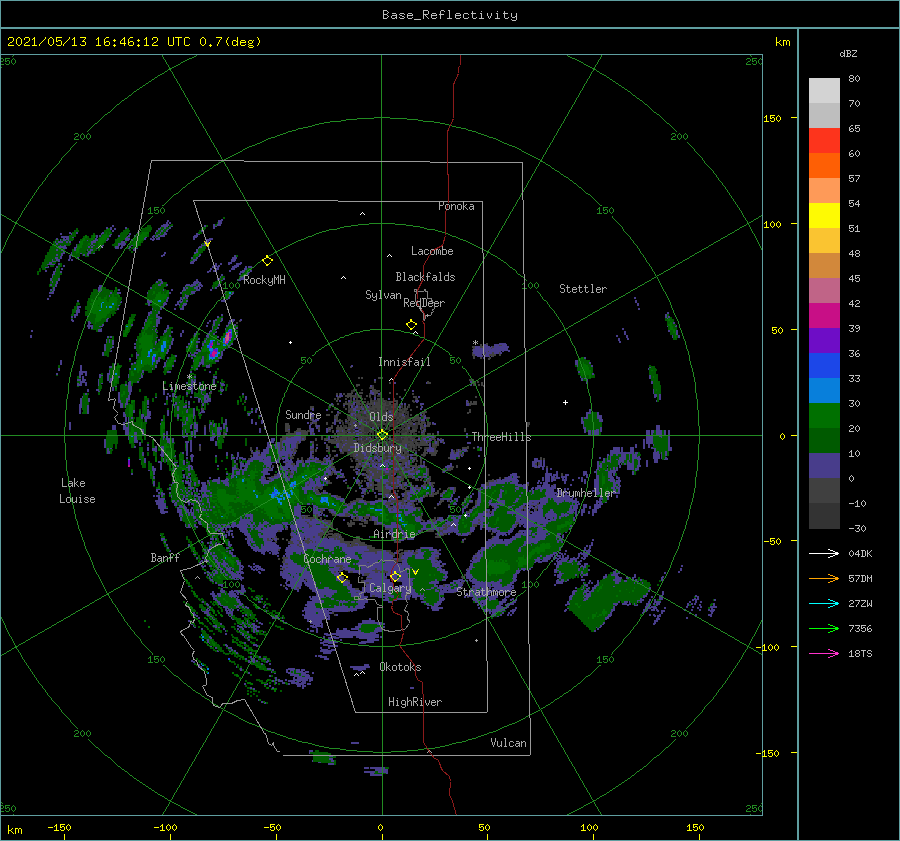This screenshot has height=841, width=900.
Task: Select the radar-site diamond between Olds and Didsbury
Action: pyautogui.click(x=382, y=435)
